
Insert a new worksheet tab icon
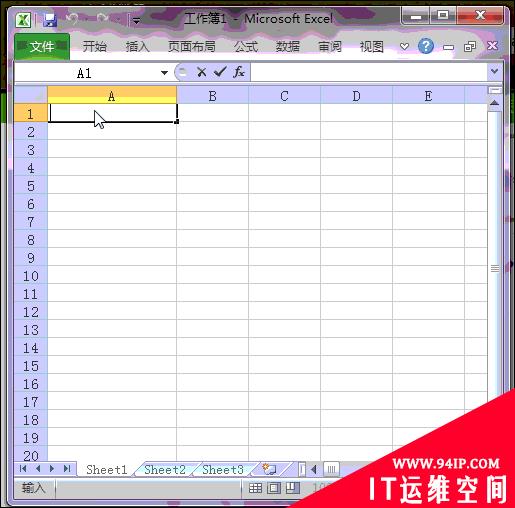[269, 469]
